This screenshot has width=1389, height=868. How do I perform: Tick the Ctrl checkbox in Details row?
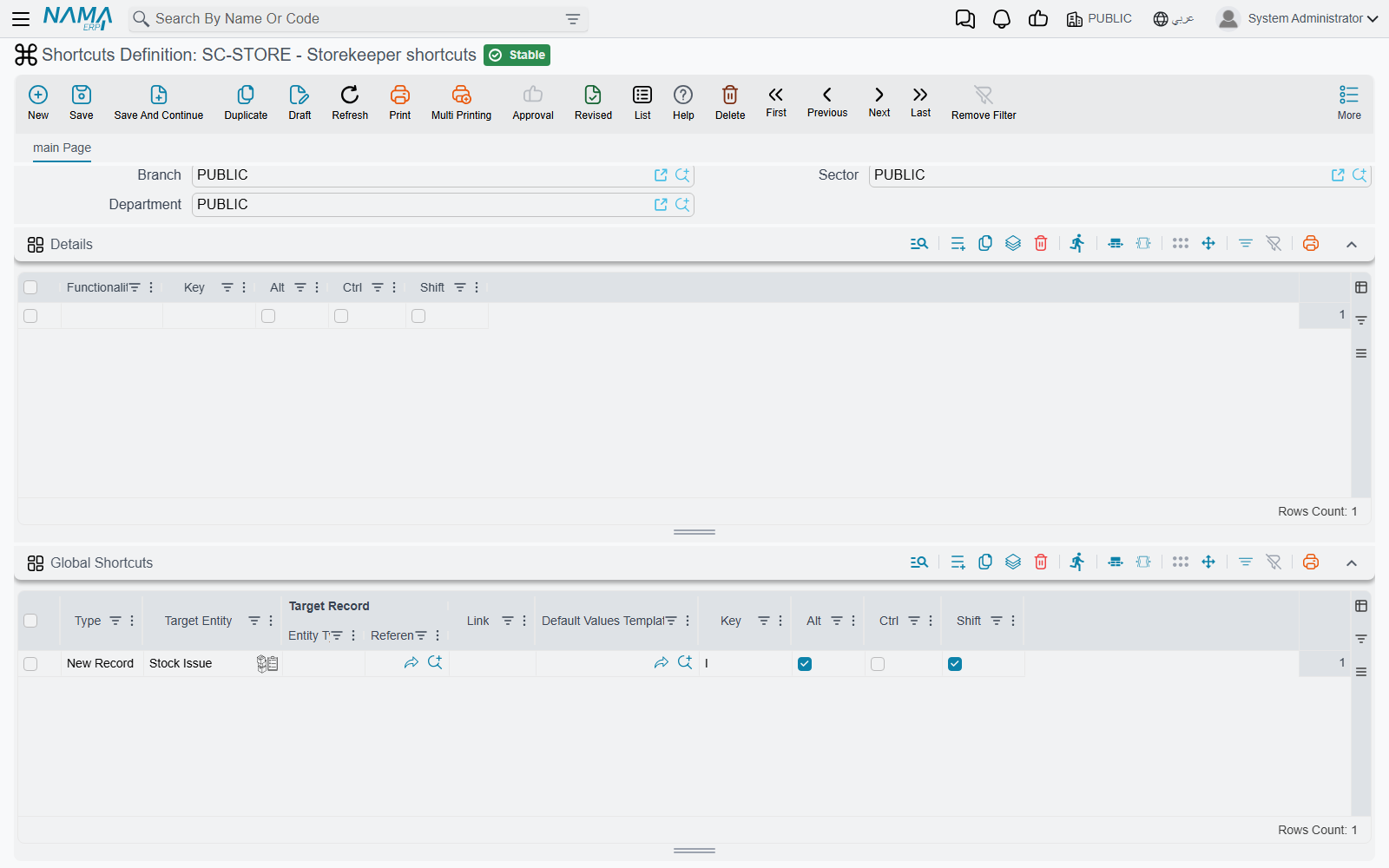coord(341,316)
